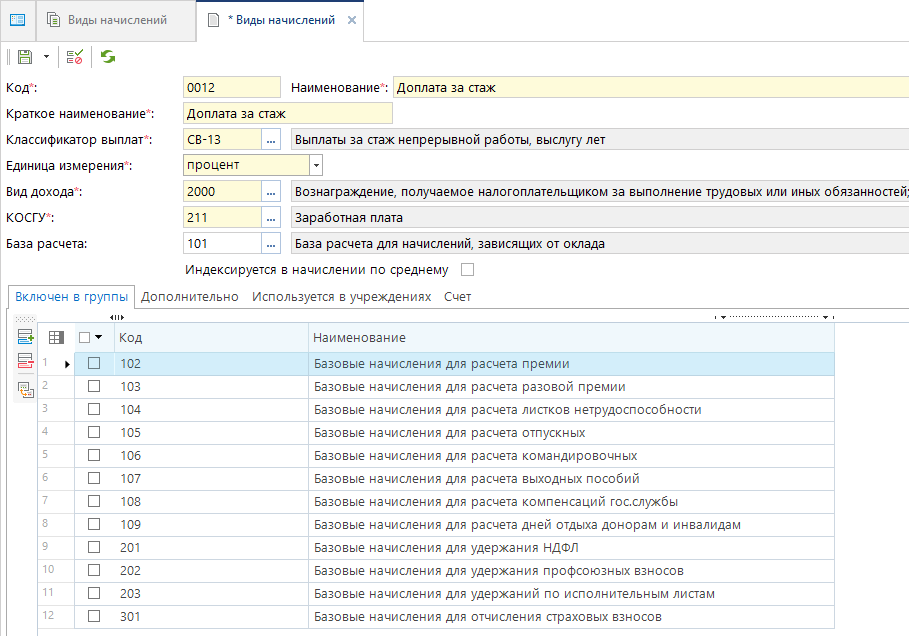
Task: Open the column chooser grid icon
Action: tap(57, 338)
